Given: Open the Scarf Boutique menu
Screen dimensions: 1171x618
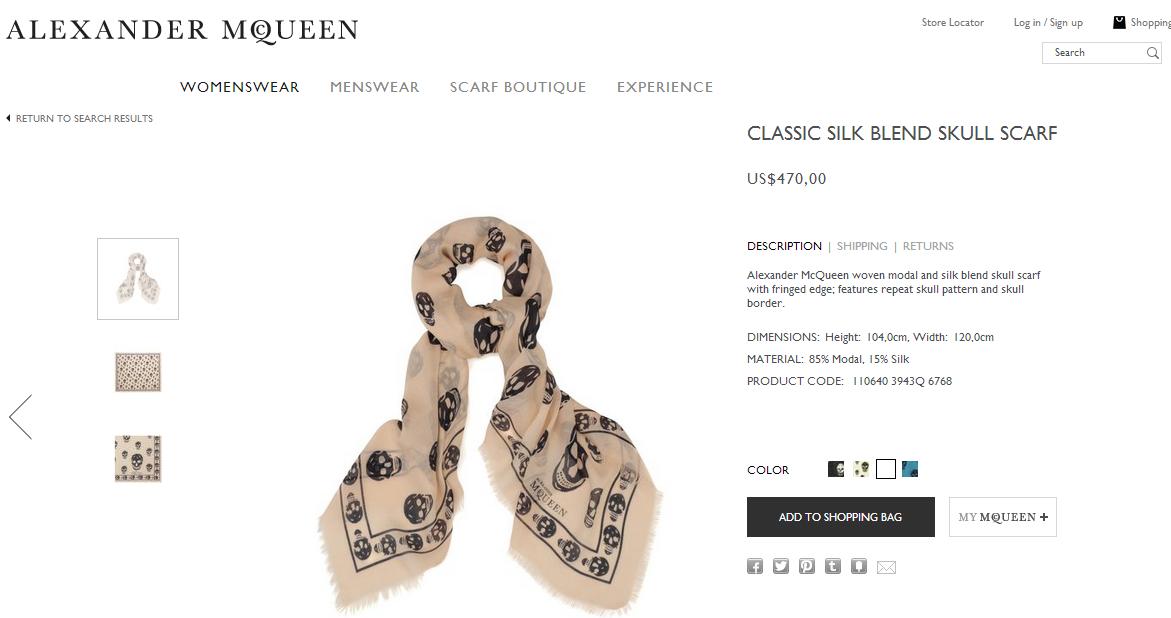Looking at the screenshot, I should pos(518,87).
